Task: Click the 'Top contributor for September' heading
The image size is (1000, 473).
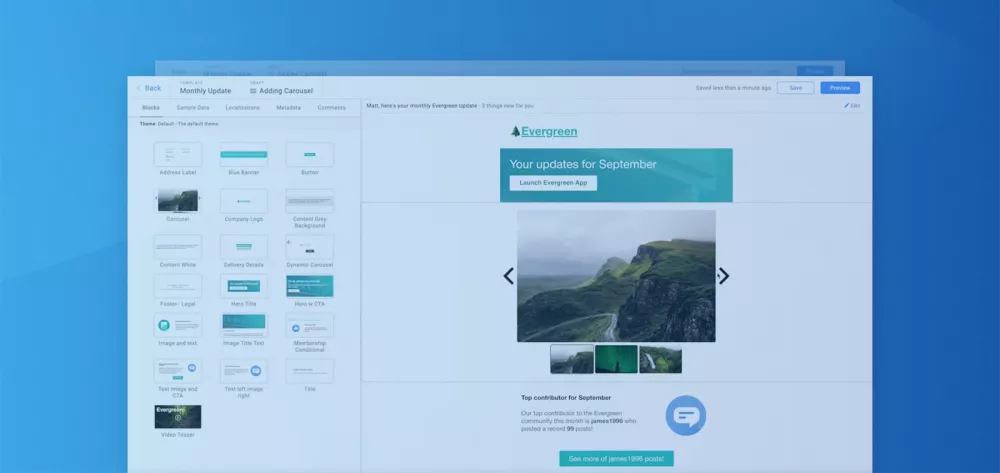Action: tap(566, 398)
